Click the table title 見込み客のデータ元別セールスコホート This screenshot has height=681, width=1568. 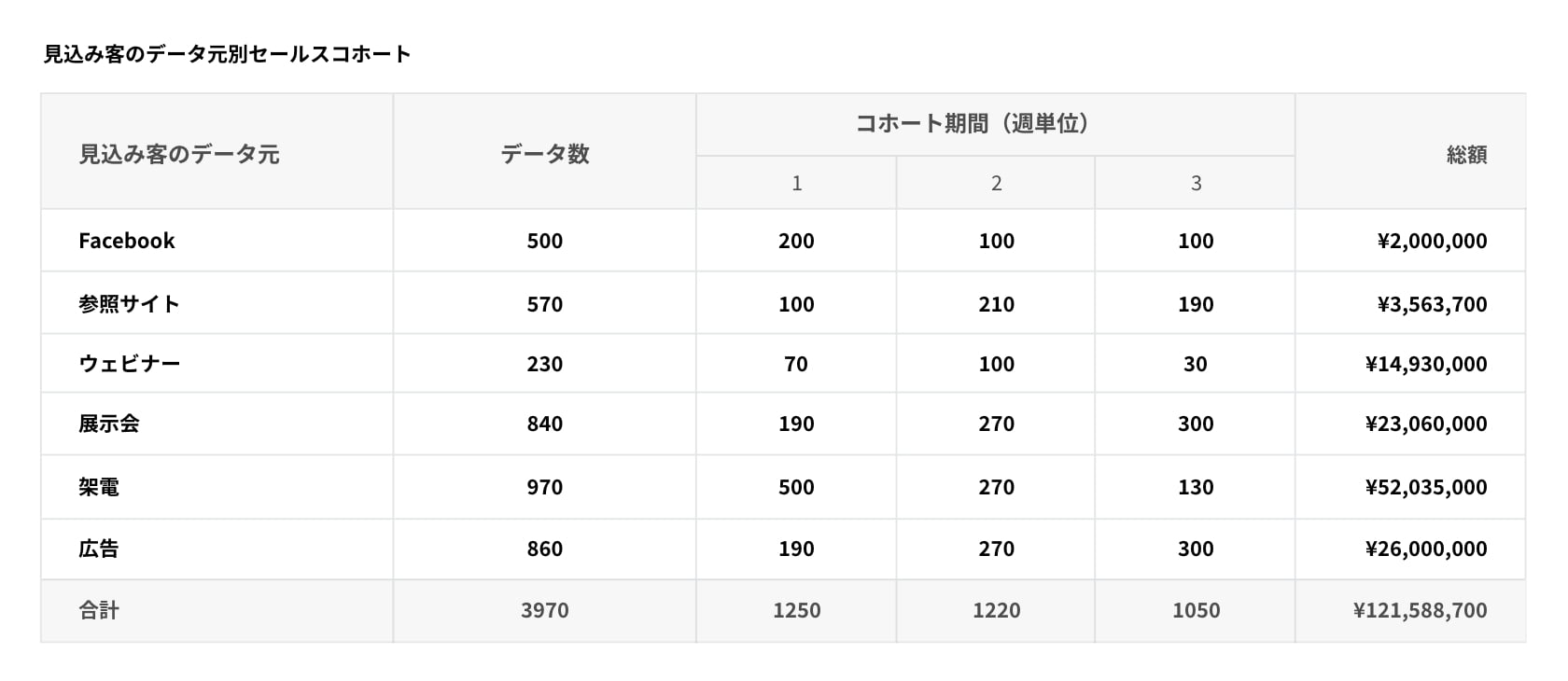click(228, 54)
